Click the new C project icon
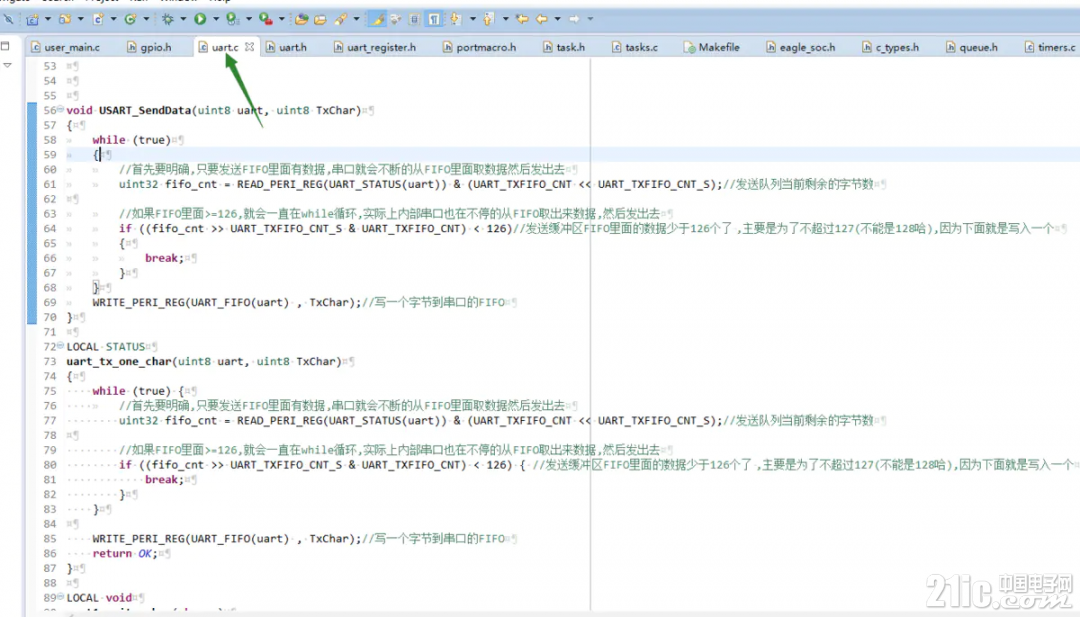 32,19
